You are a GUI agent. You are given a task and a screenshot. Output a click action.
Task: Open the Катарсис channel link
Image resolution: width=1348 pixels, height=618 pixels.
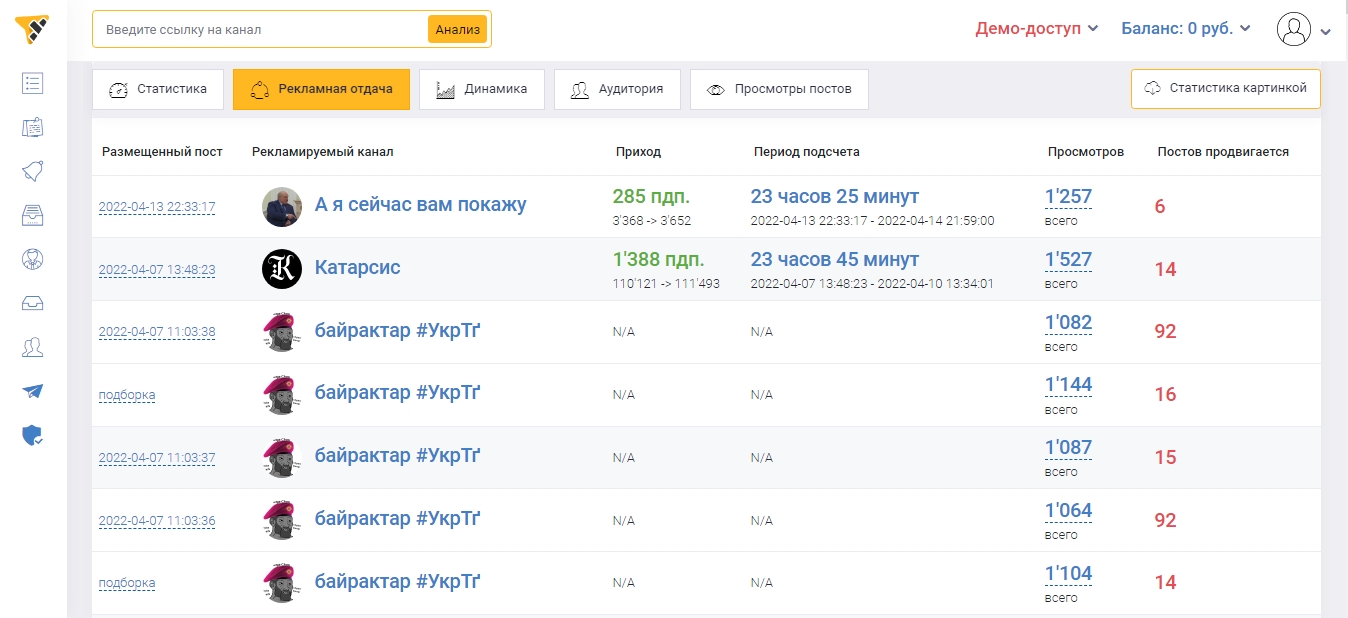pos(357,267)
